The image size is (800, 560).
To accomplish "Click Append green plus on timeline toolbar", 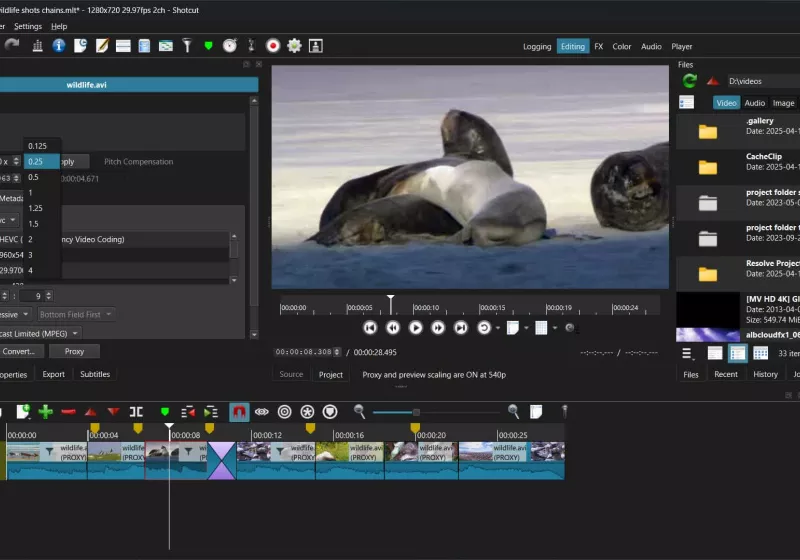I will click(45, 412).
